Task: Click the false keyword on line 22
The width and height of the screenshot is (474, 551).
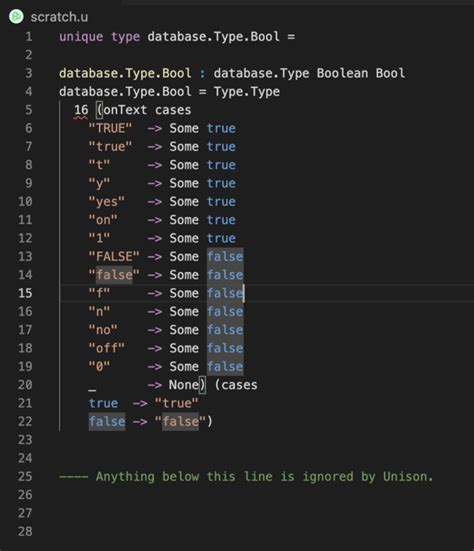Action: pyautogui.click(x=107, y=421)
